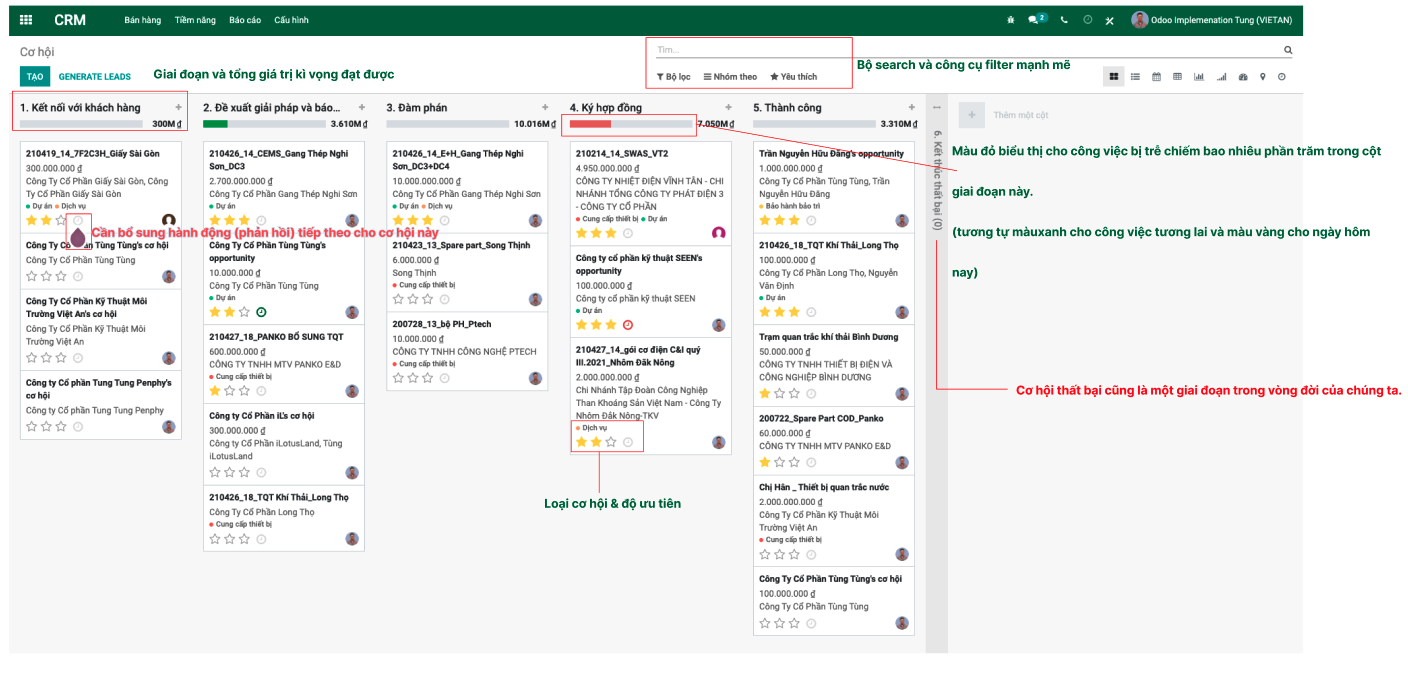Screen dimensions: 1408x681
Task: Click the activity clock on 200728_13_bộ PH_Ptech card
Action: pos(444,378)
